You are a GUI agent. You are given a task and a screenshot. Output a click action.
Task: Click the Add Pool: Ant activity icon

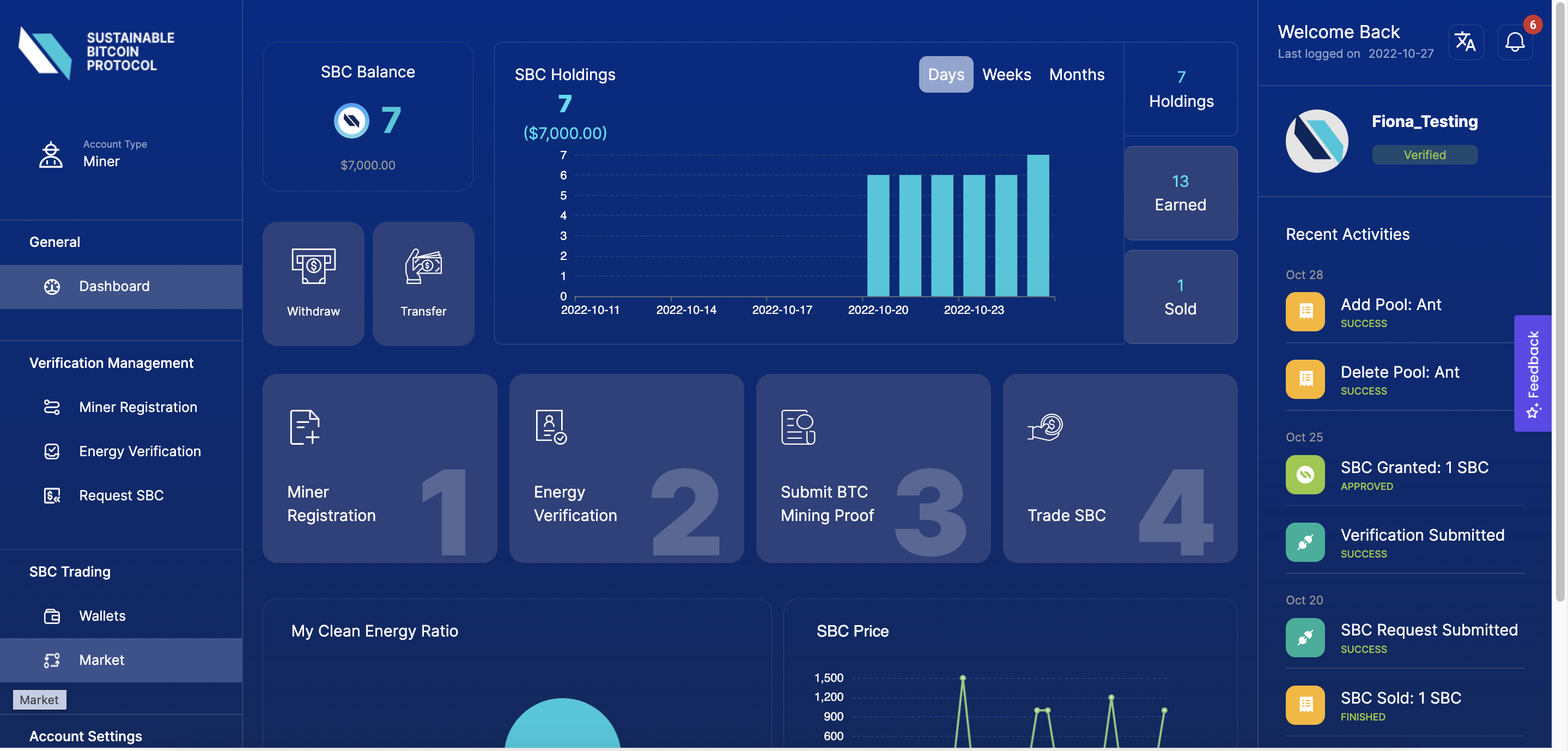tap(1305, 312)
